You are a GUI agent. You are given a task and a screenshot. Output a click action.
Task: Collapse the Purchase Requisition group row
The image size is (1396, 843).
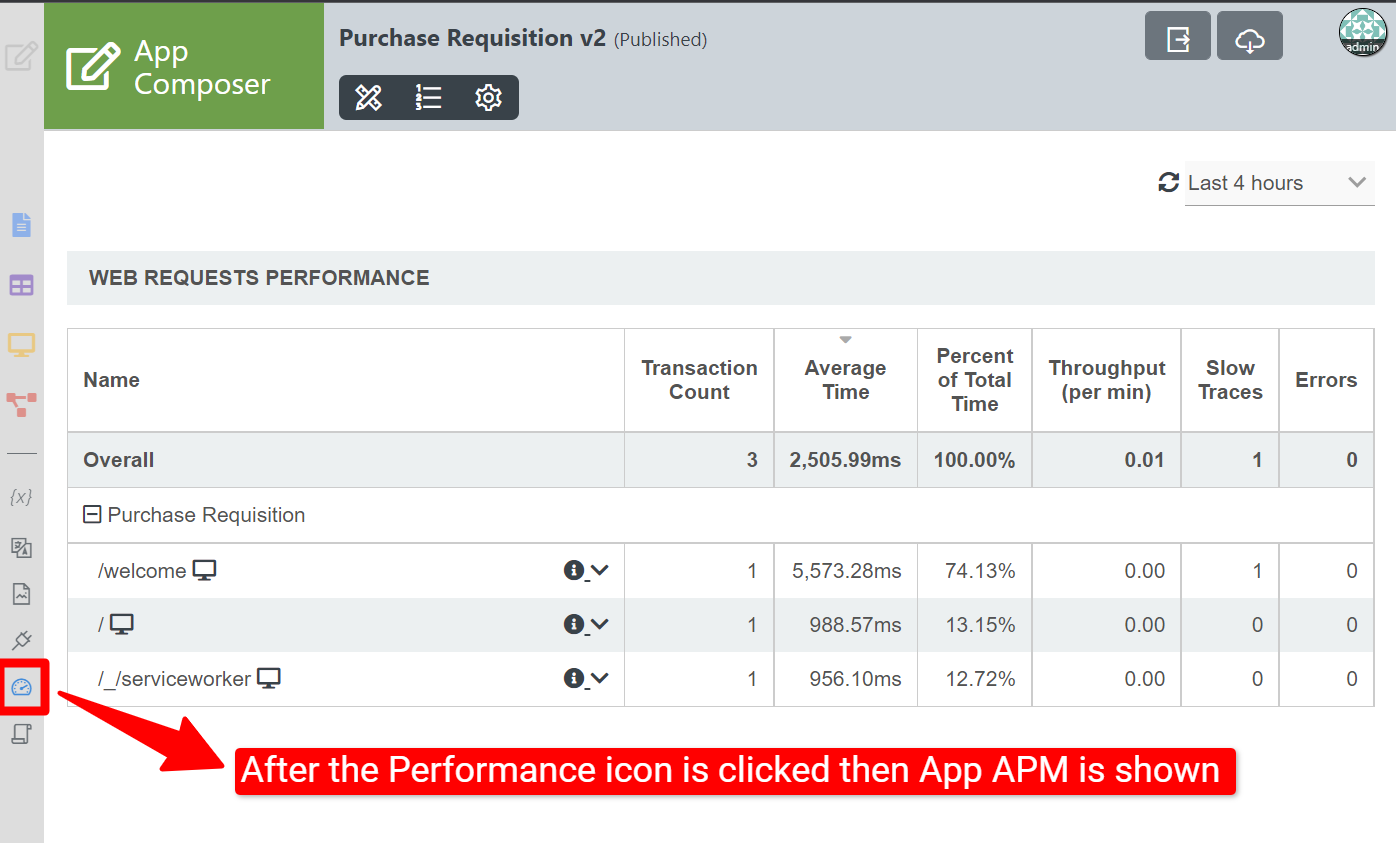click(92, 515)
